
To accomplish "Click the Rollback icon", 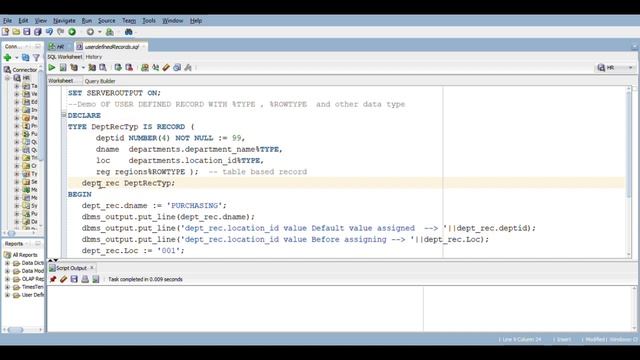I will pyautogui.click(x=129, y=67).
